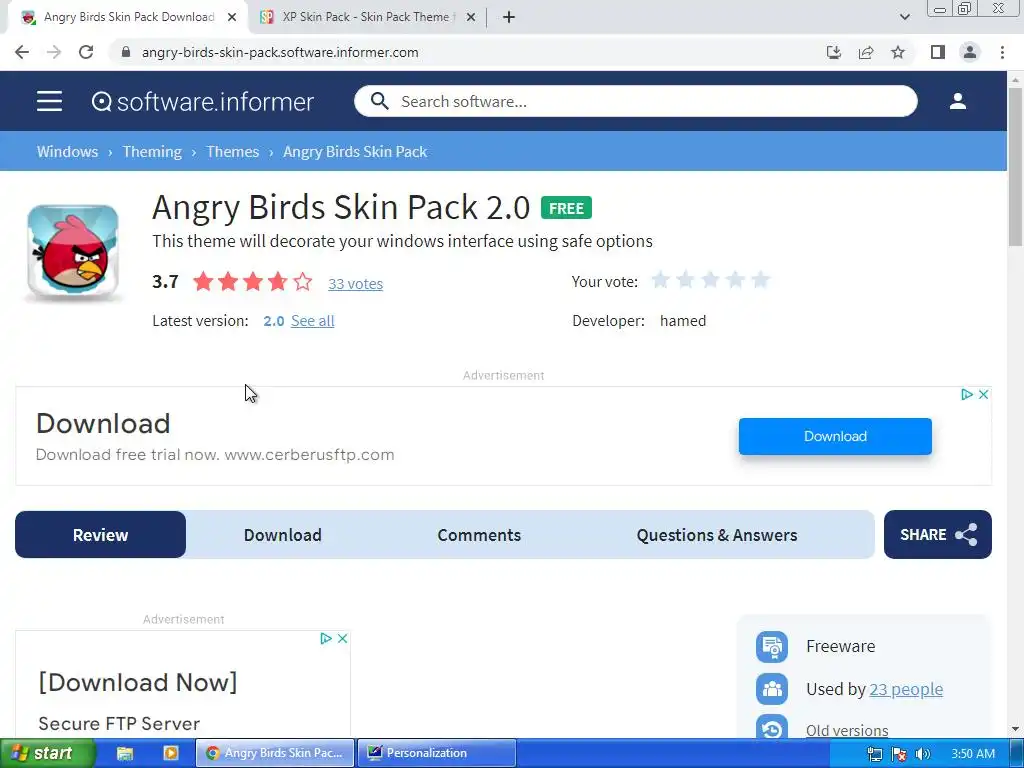Open the Comments tab
The width and height of the screenshot is (1024, 768).
click(479, 535)
